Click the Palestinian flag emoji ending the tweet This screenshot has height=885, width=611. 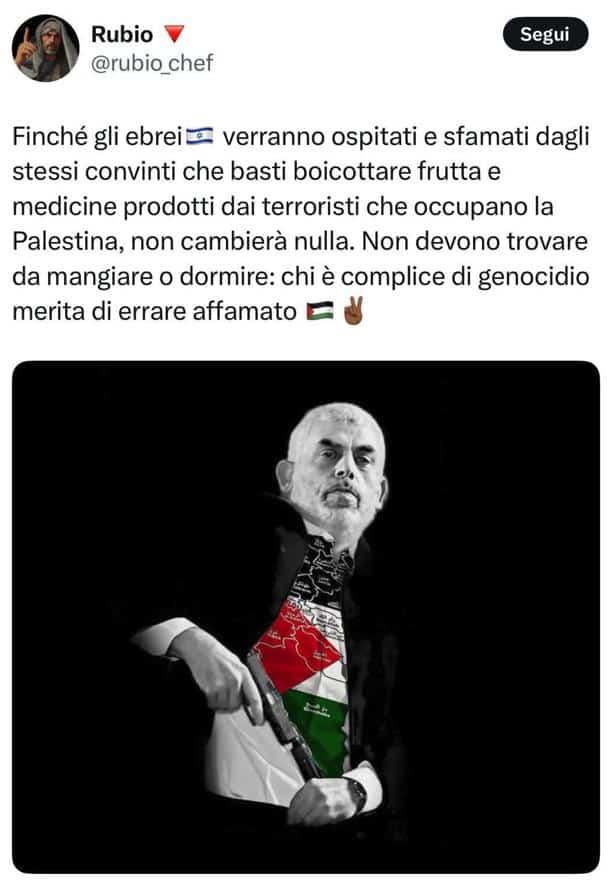pos(320,312)
